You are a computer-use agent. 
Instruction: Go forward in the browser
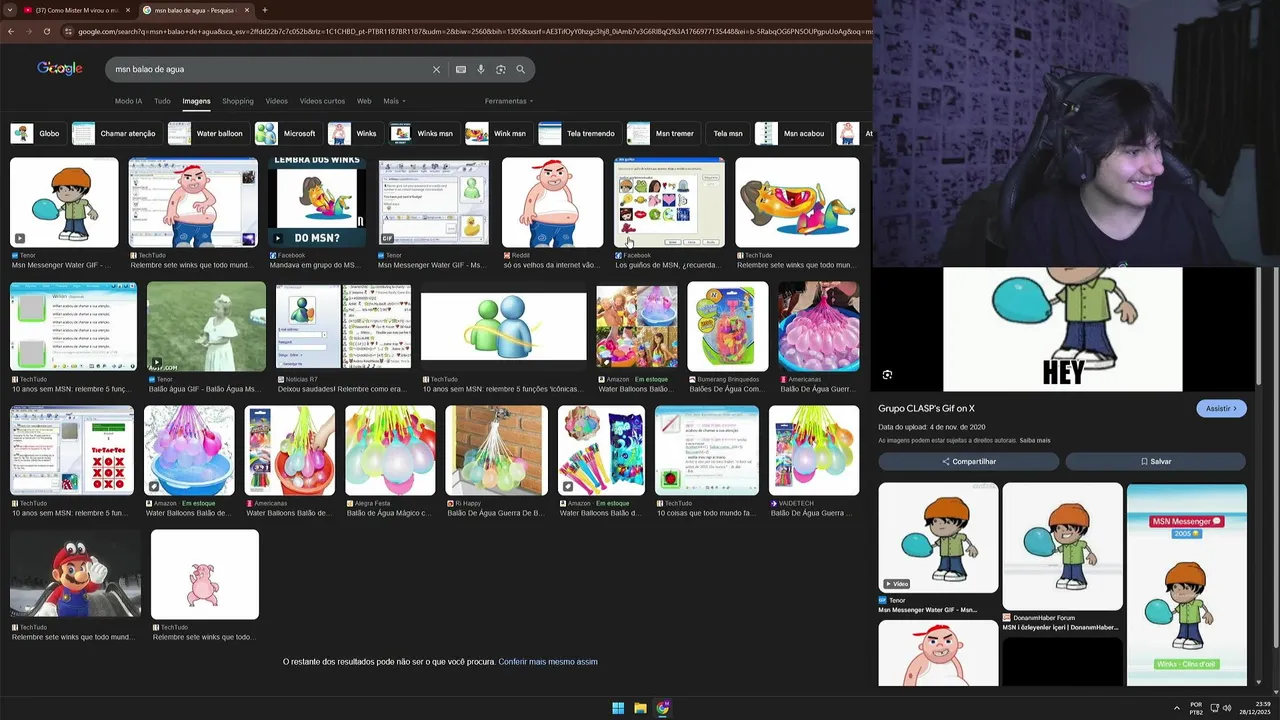[29, 31]
